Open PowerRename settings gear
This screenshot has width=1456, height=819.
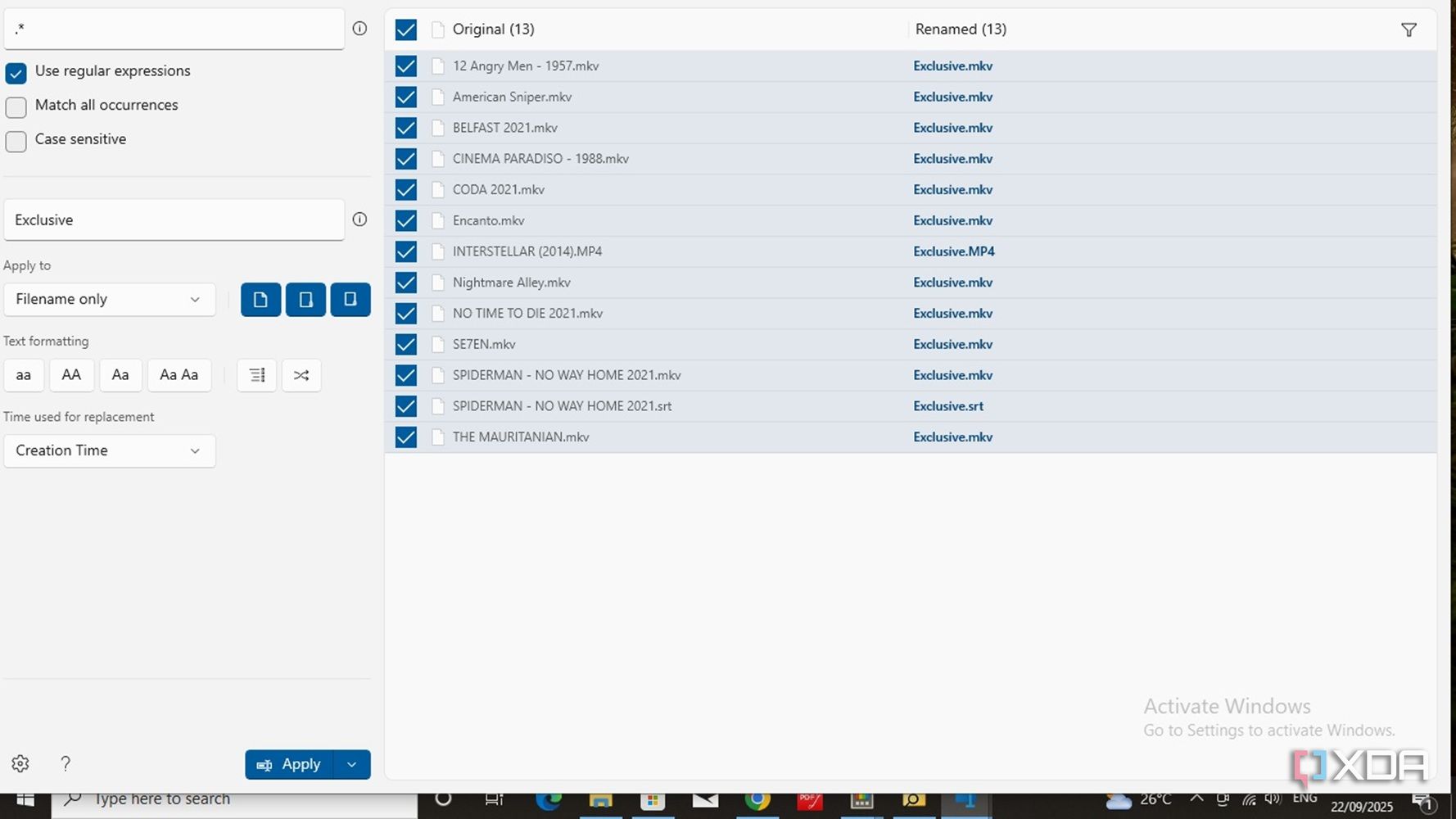coord(20,764)
